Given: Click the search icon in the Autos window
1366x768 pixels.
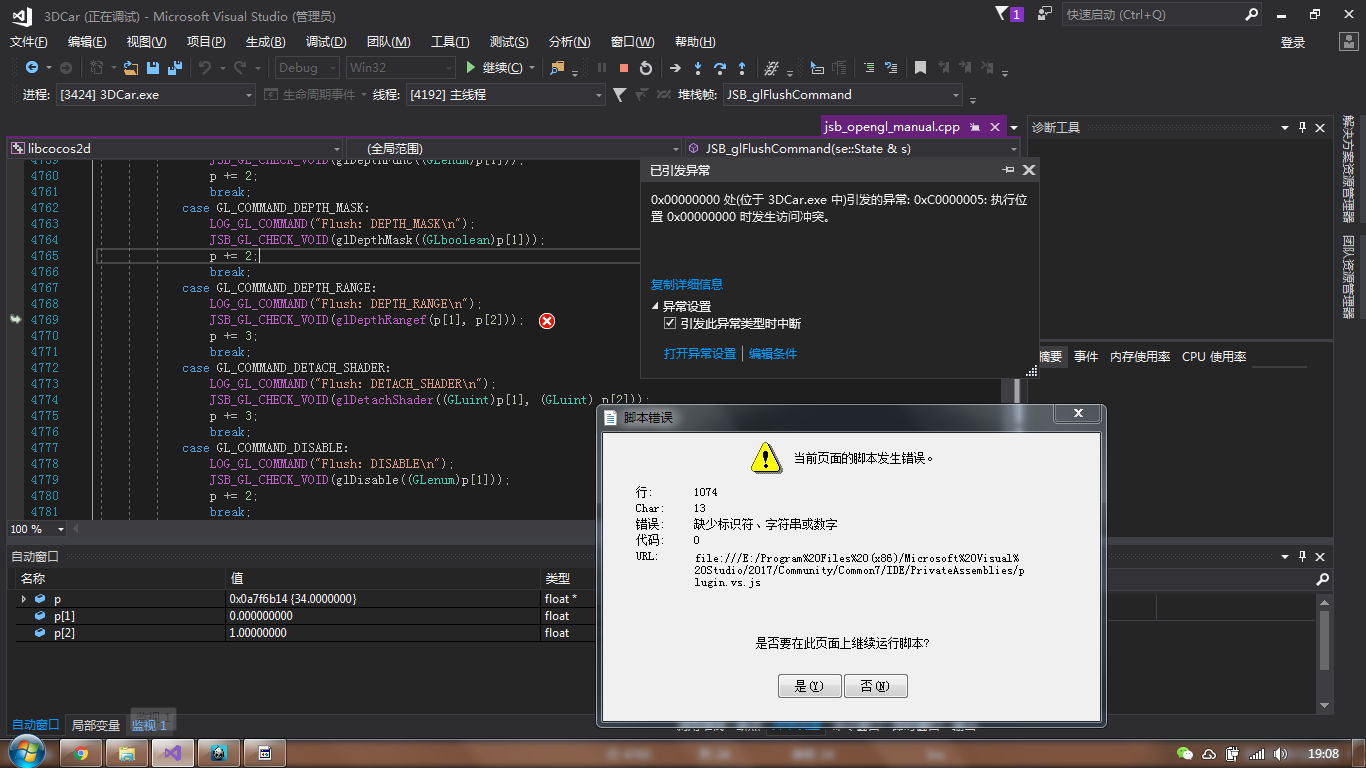Looking at the screenshot, I should 1322,579.
